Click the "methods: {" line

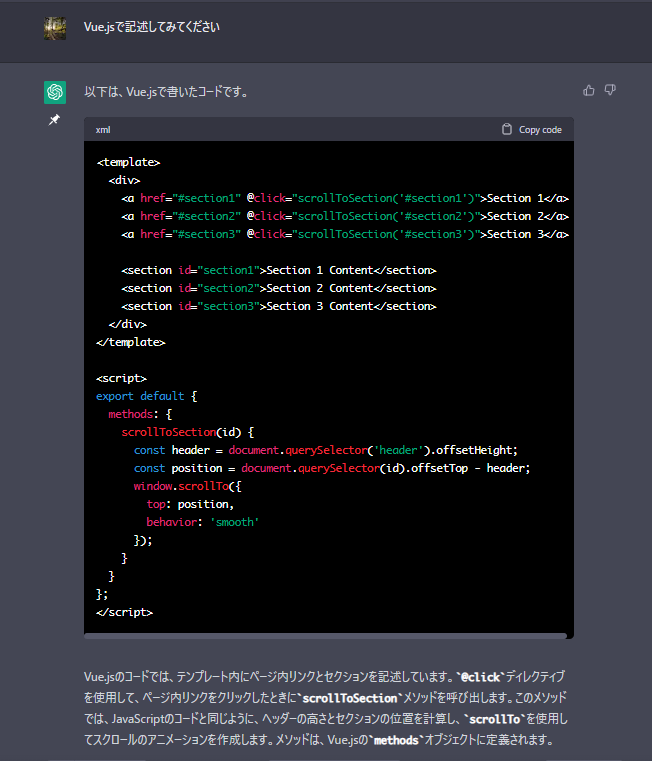tap(140, 414)
